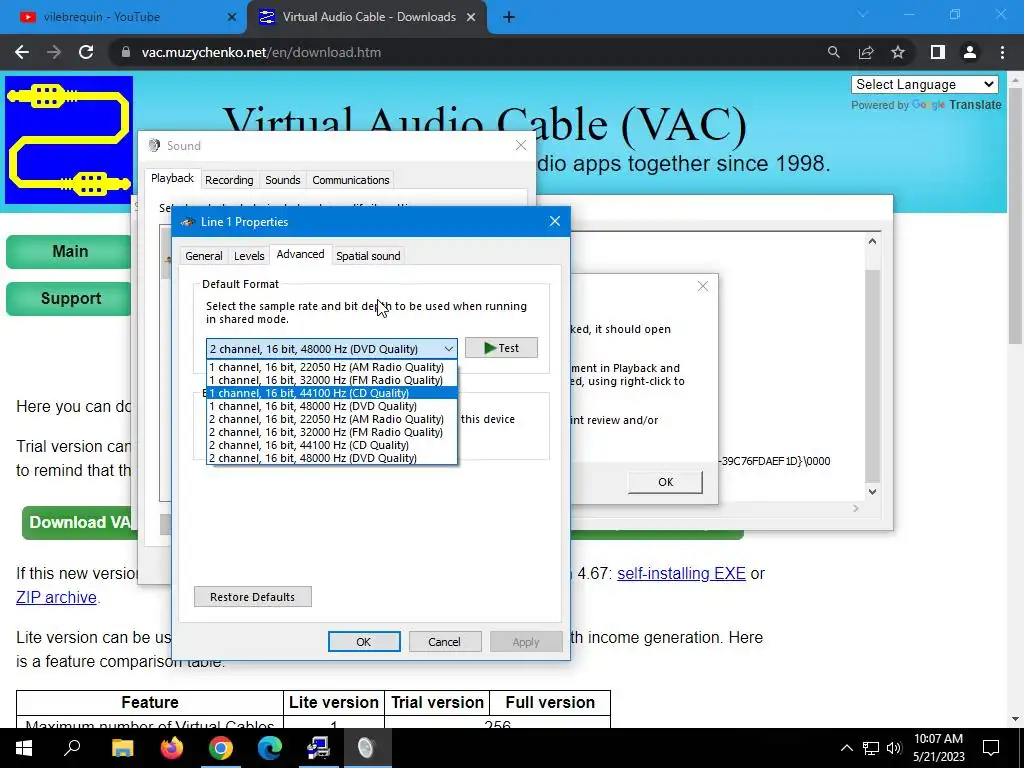
Task: Click Cancel in Line 1 Properties
Action: click(x=444, y=642)
